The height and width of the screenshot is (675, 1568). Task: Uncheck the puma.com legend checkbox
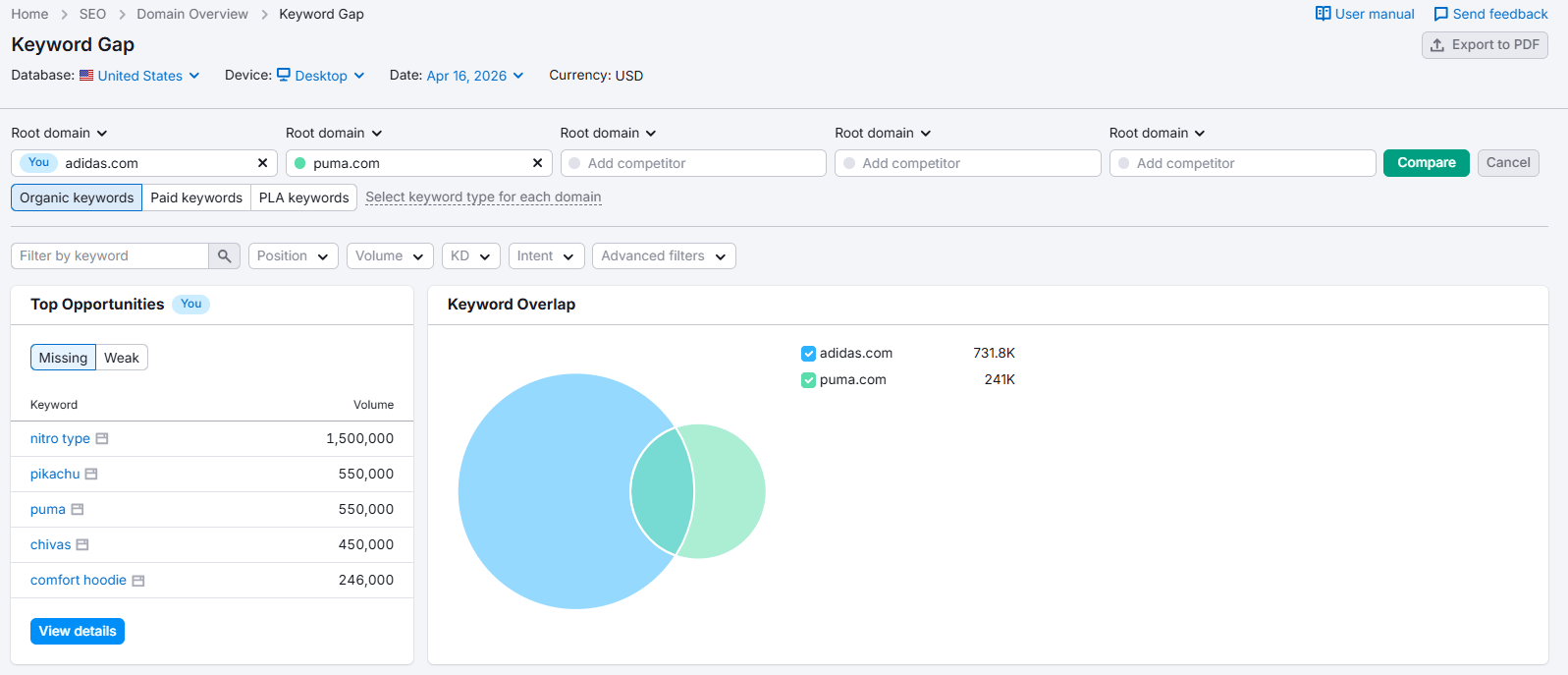pos(809,380)
